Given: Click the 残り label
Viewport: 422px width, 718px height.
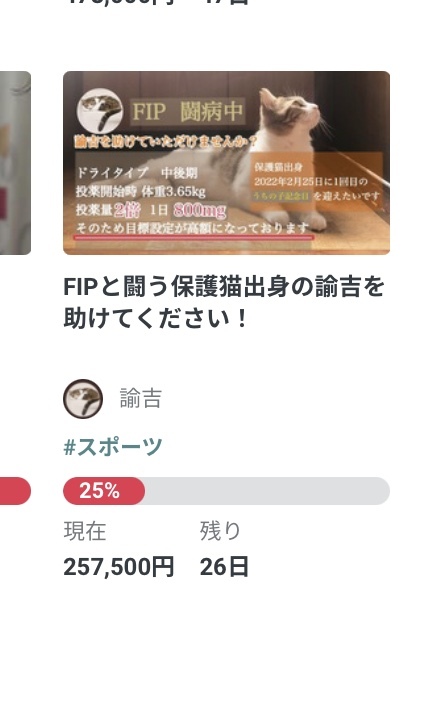Looking at the screenshot, I should click(220, 531).
